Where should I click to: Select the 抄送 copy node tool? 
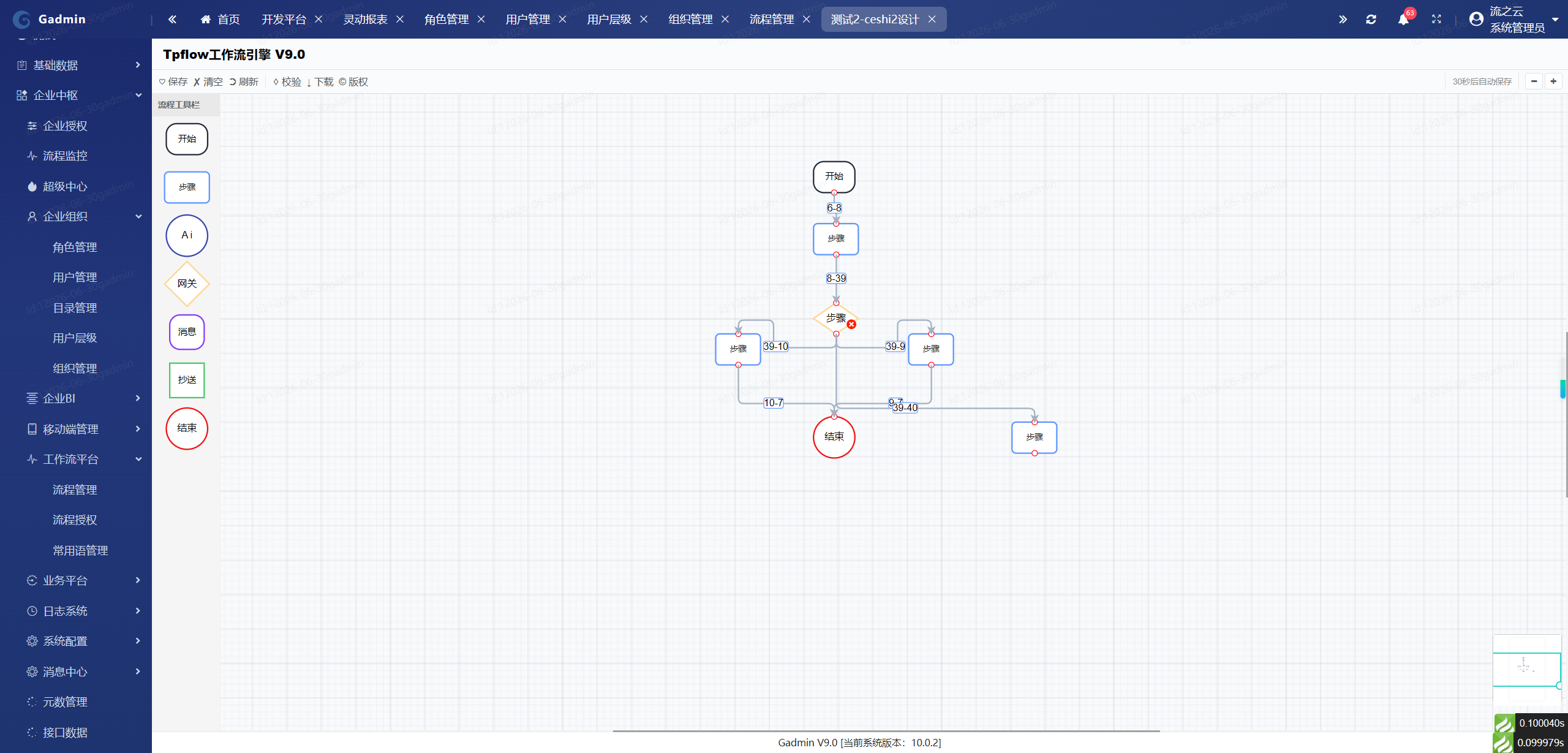[x=187, y=380]
